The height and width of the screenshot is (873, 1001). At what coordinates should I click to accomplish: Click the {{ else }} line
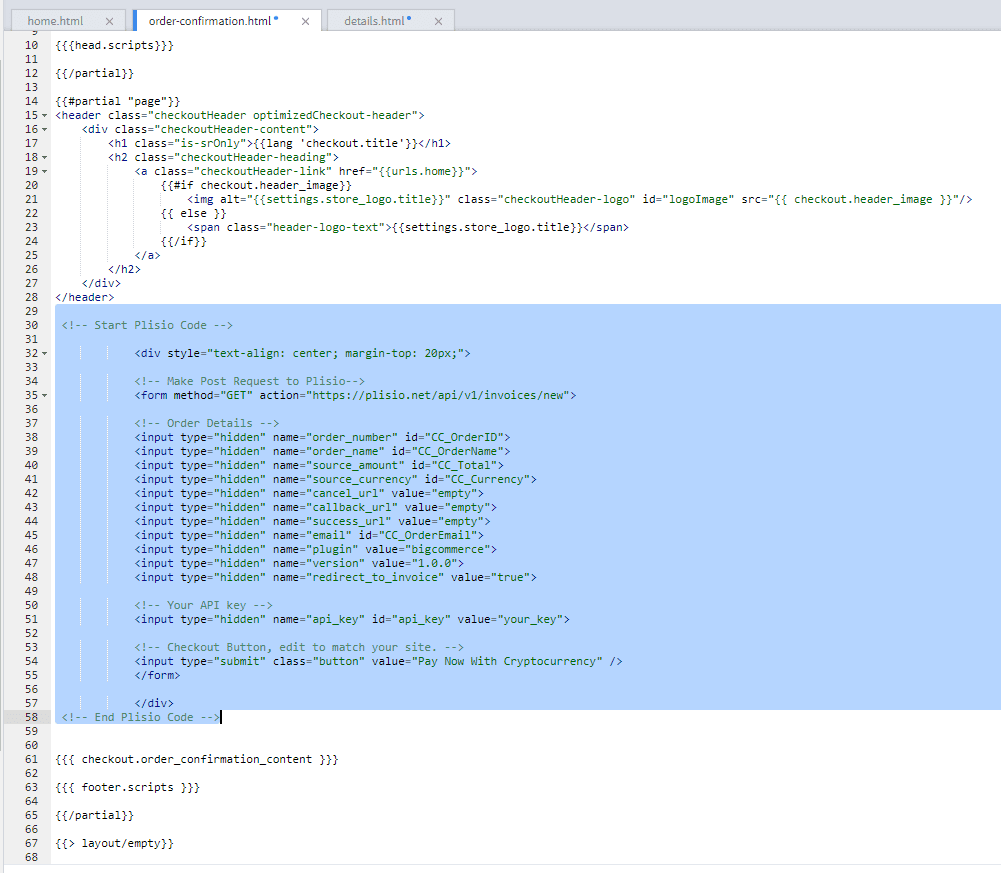pyautogui.click(x=193, y=213)
